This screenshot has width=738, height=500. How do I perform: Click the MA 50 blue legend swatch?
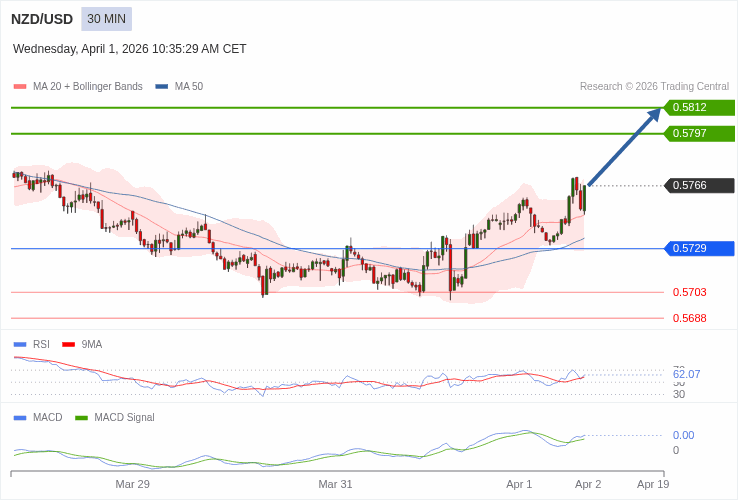coord(162,87)
